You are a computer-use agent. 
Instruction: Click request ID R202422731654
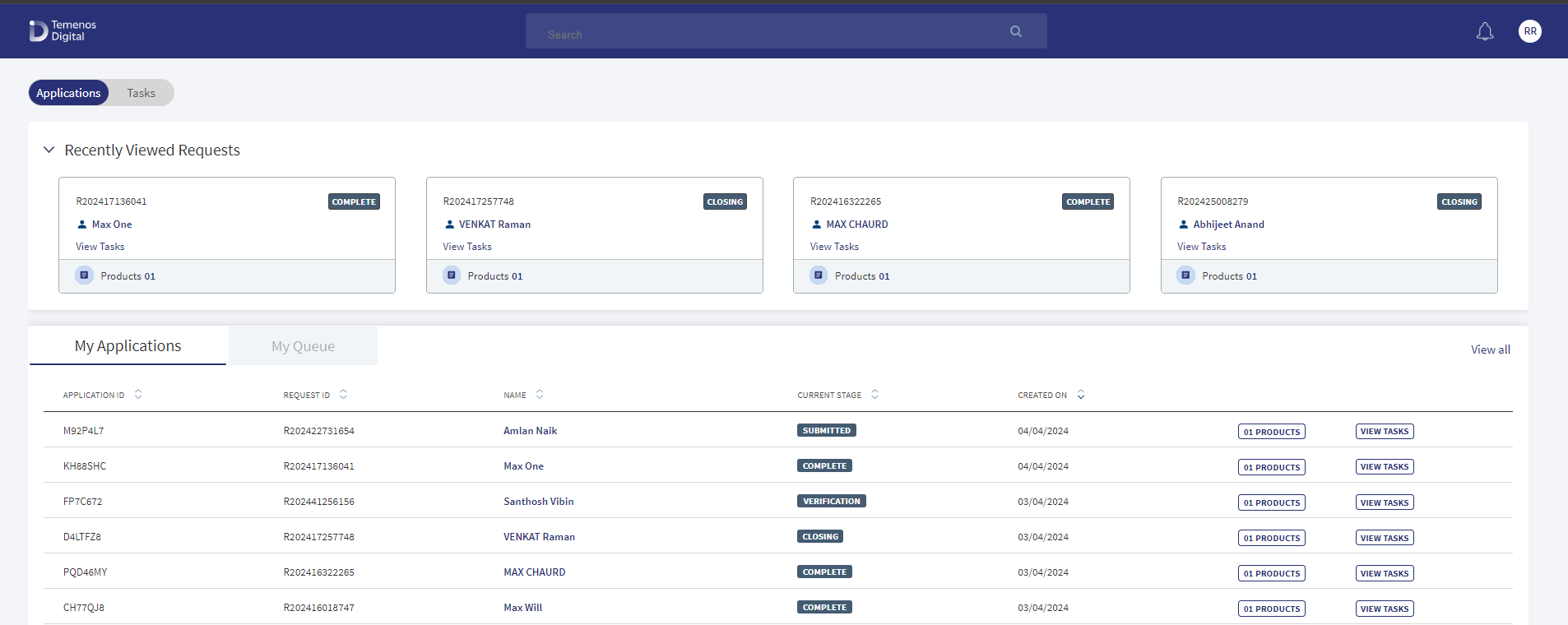click(318, 431)
